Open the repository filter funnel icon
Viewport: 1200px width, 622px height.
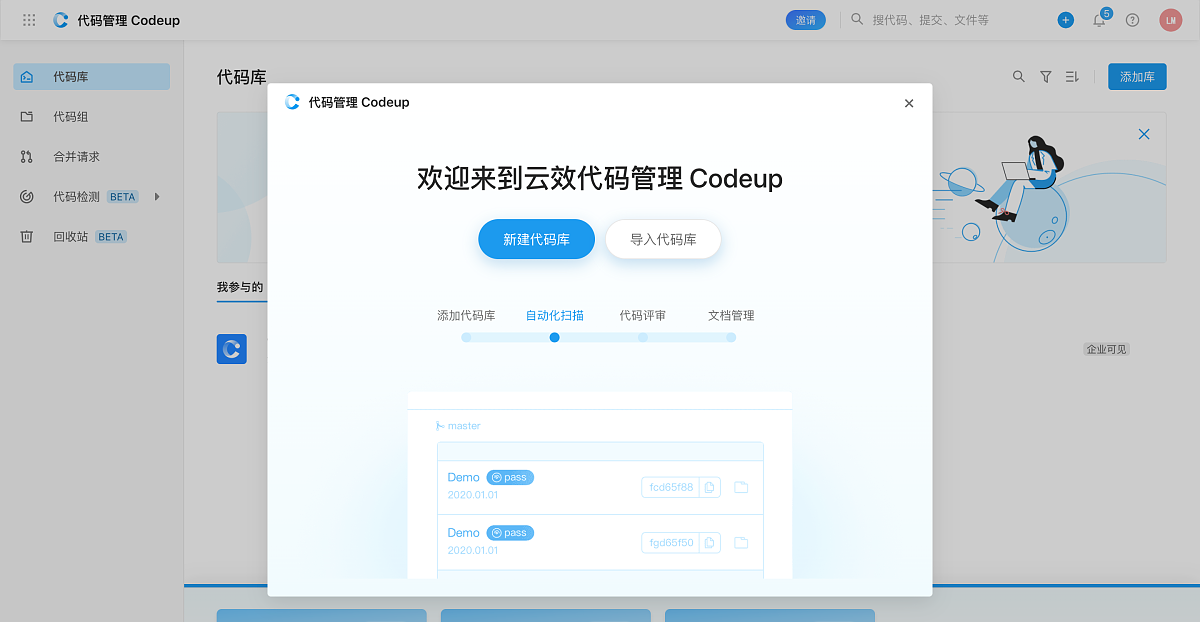(1045, 77)
